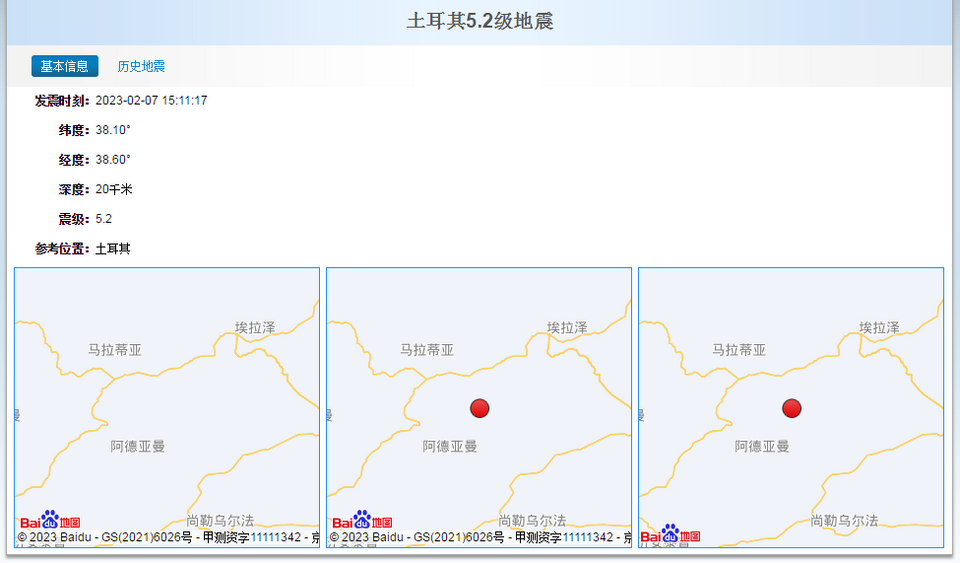Click the red epicenter marker in right map

pyautogui.click(x=792, y=408)
